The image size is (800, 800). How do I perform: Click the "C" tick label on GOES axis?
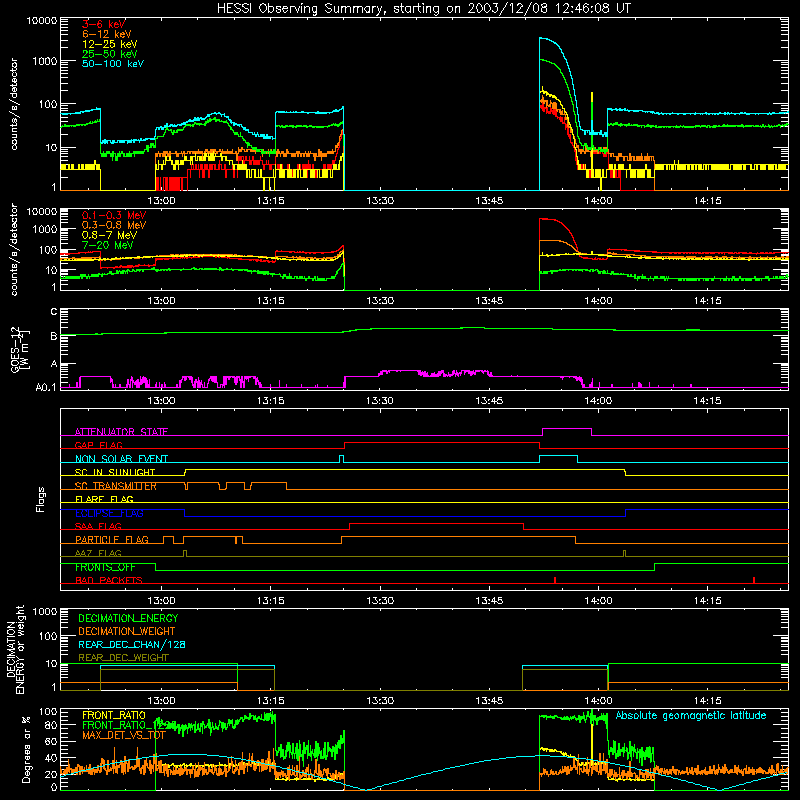(54, 312)
